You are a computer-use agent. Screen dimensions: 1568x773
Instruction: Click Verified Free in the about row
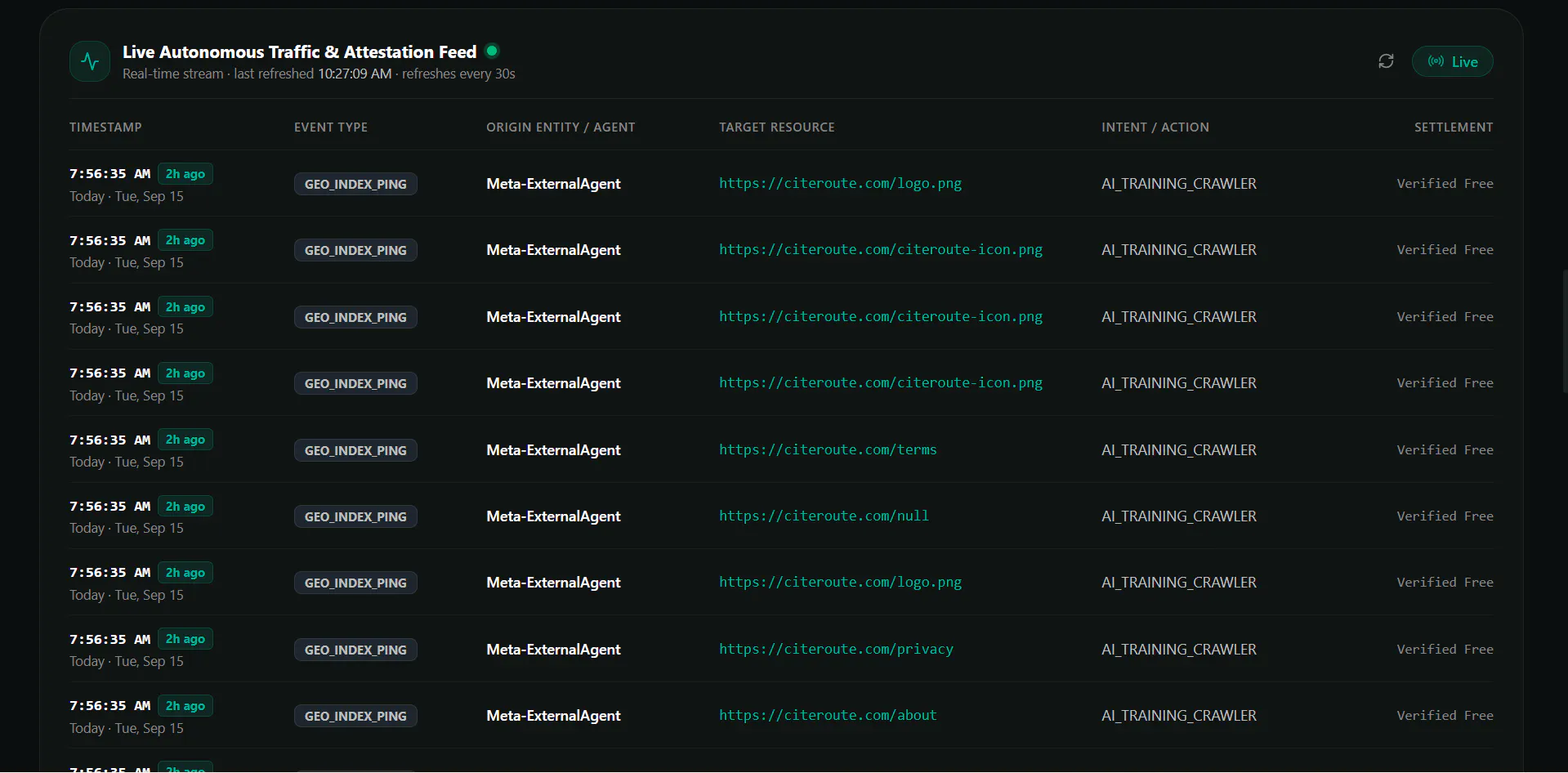click(1445, 715)
